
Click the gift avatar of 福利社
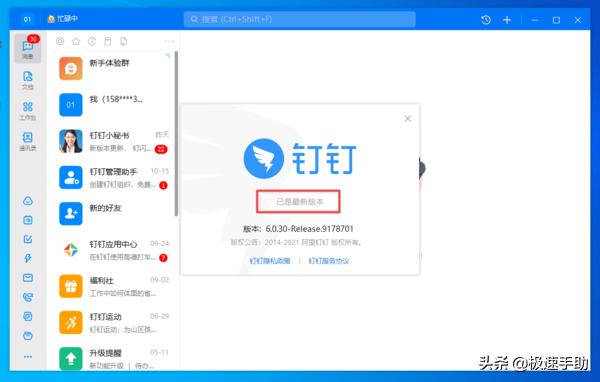(71, 286)
